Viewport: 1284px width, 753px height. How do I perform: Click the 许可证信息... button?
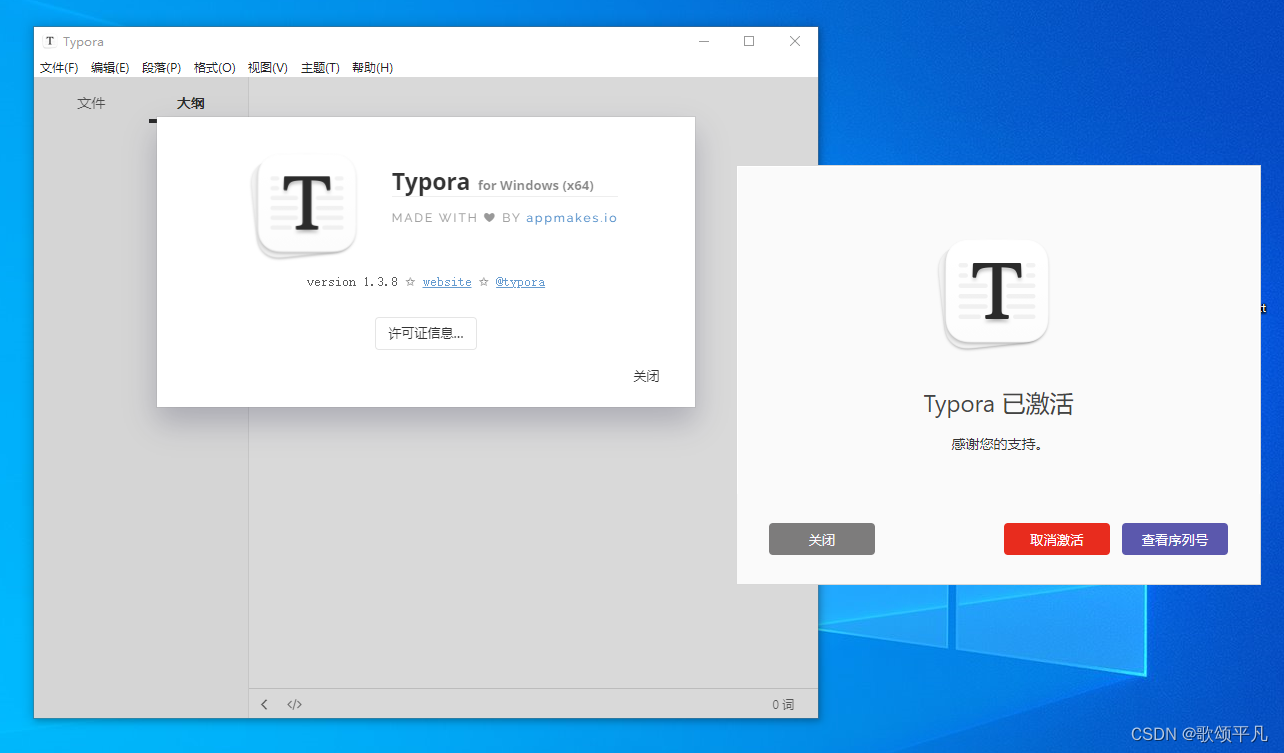pyautogui.click(x=426, y=334)
